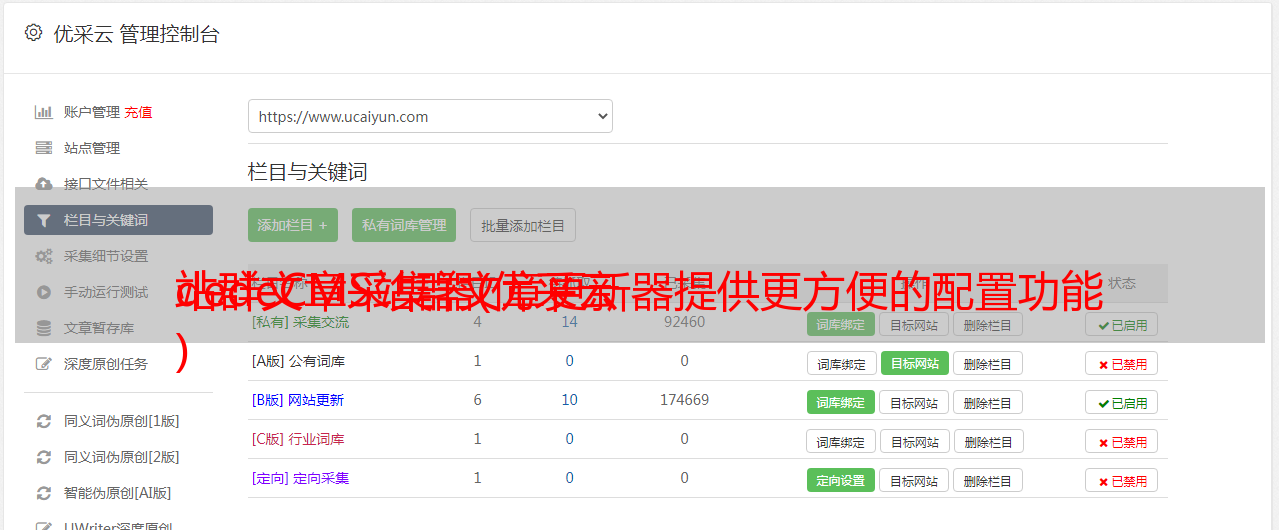Toggle 已禁用 status for 定向采集 row
This screenshot has height=530, width=1279.
1122,480
